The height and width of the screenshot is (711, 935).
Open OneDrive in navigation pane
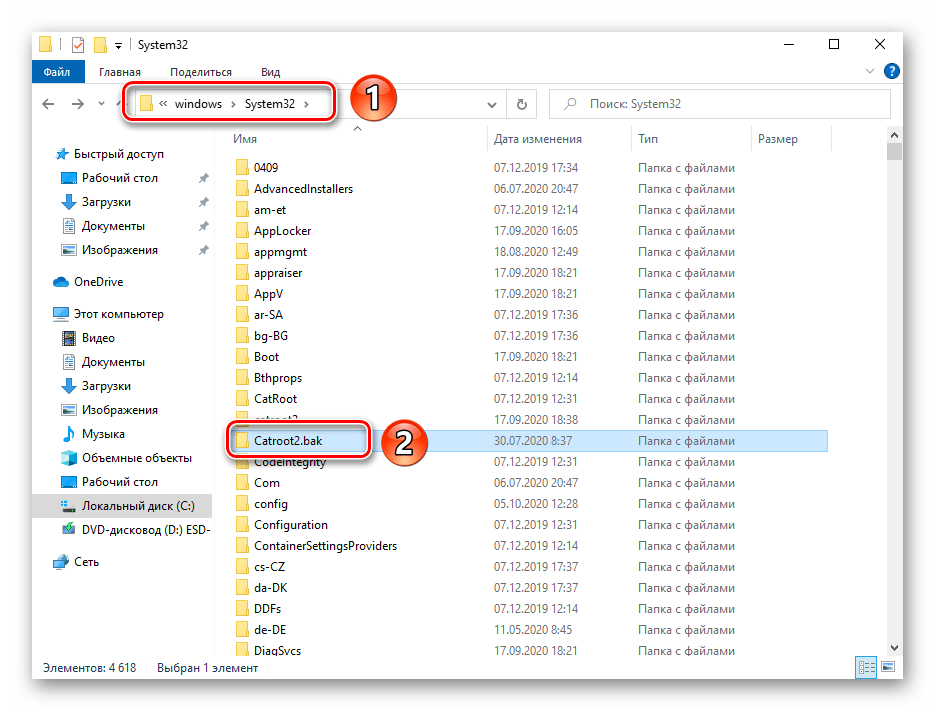(x=98, y=282)
